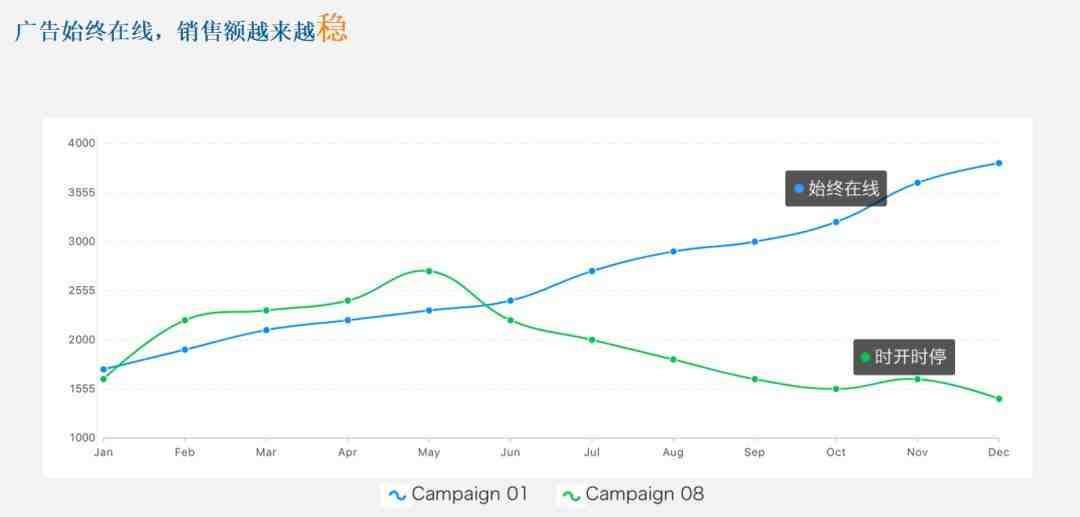Click the blue Campaign 01 legend icon
Image resolution: width=1080 pixels, height=517 pixels.
tap(397, 495)
